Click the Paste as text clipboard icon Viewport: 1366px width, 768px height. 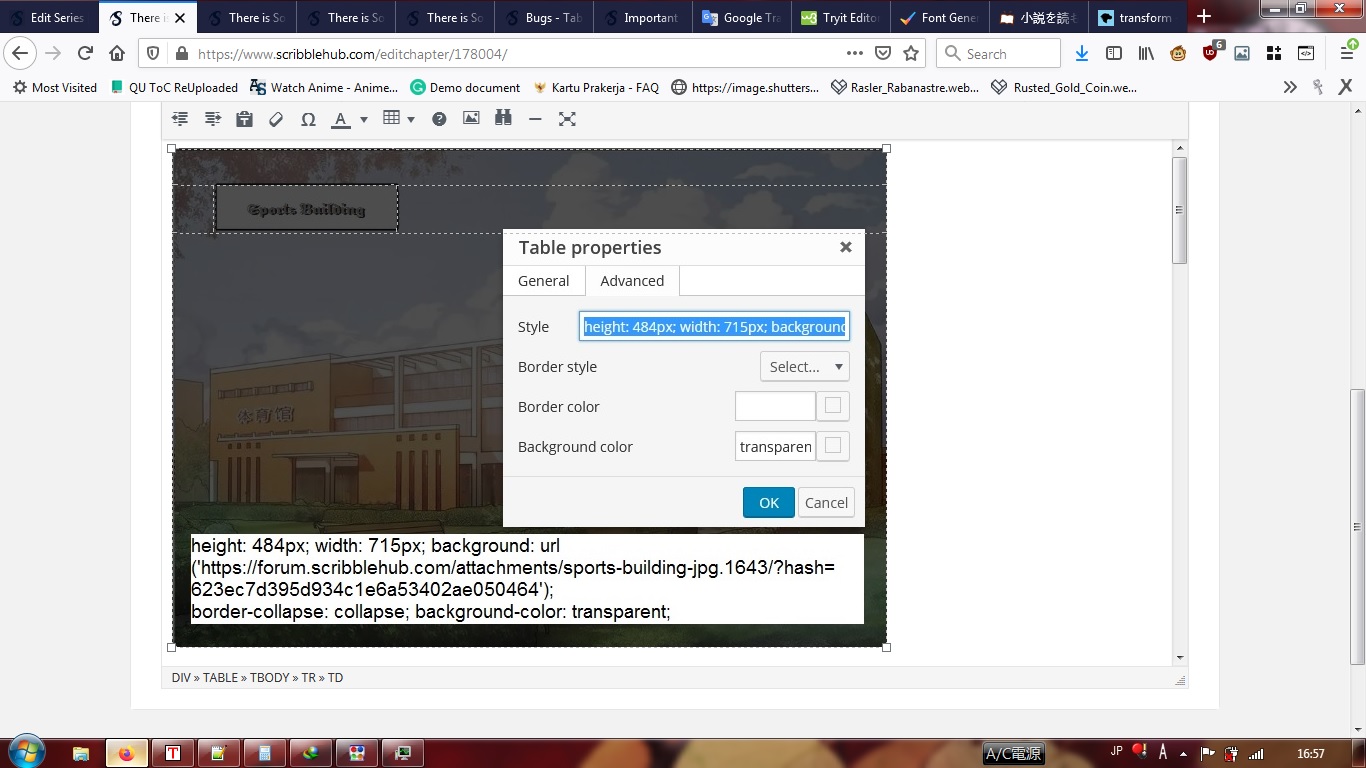coord(244,119)
